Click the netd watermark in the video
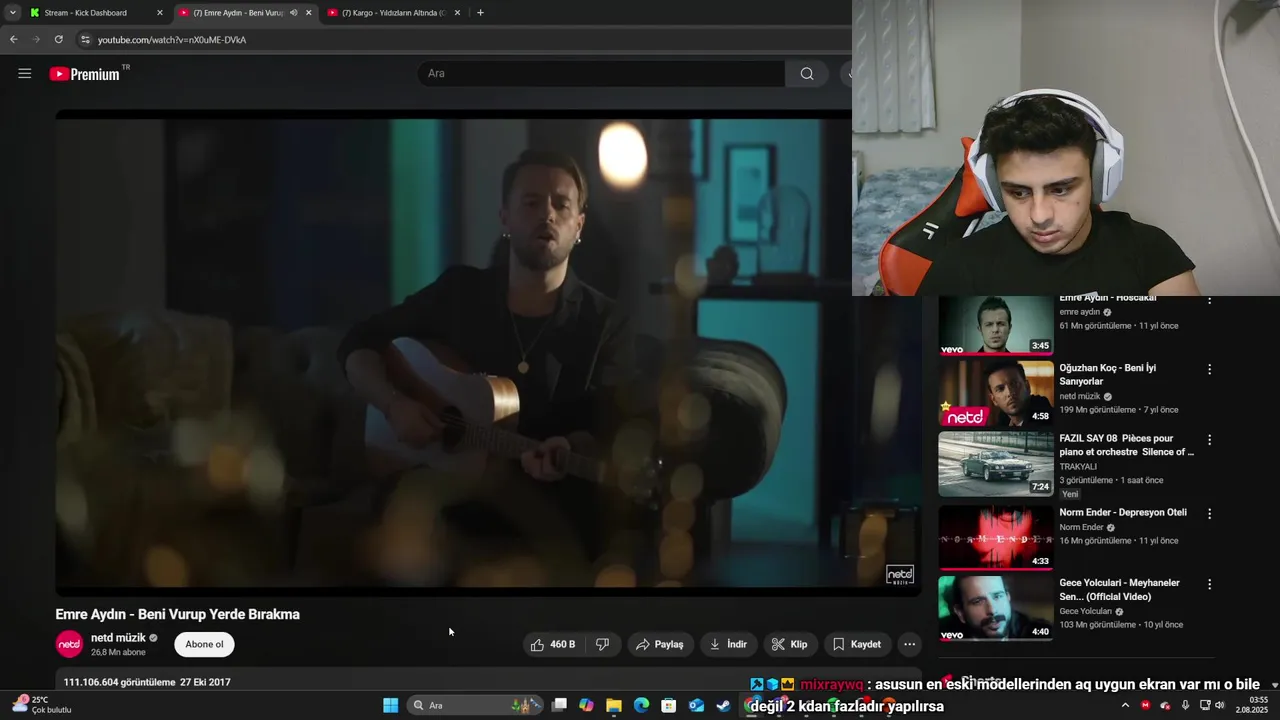 tap(899, 574)
